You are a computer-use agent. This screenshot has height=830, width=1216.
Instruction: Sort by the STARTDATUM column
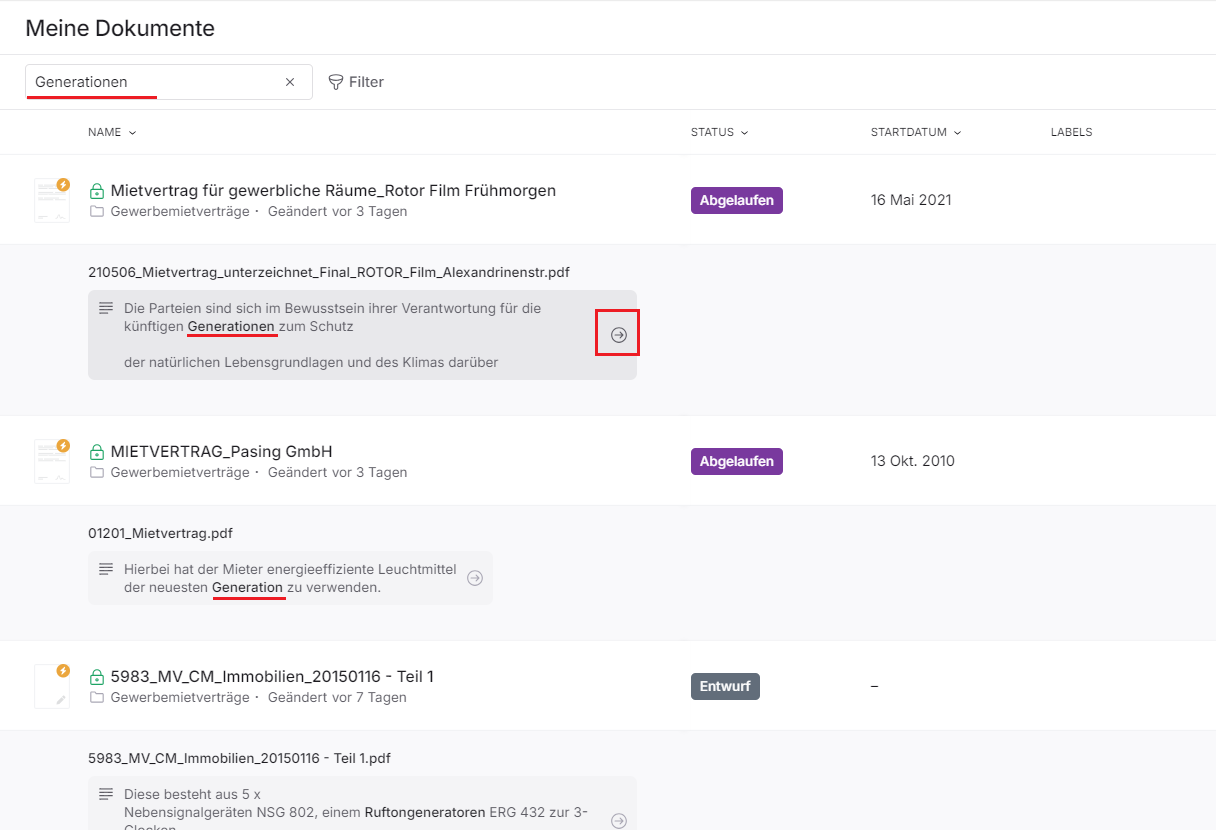(915, 132)
